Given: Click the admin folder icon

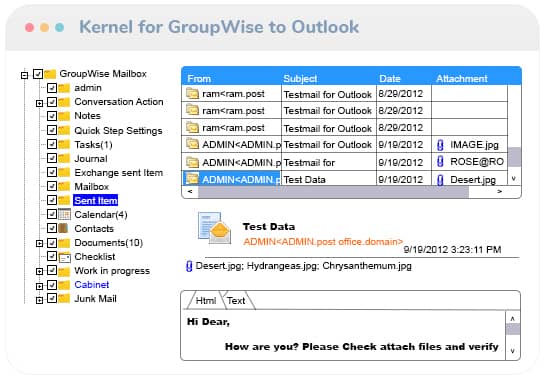Looking at the screenshot, I should click(x=64, y=88).
